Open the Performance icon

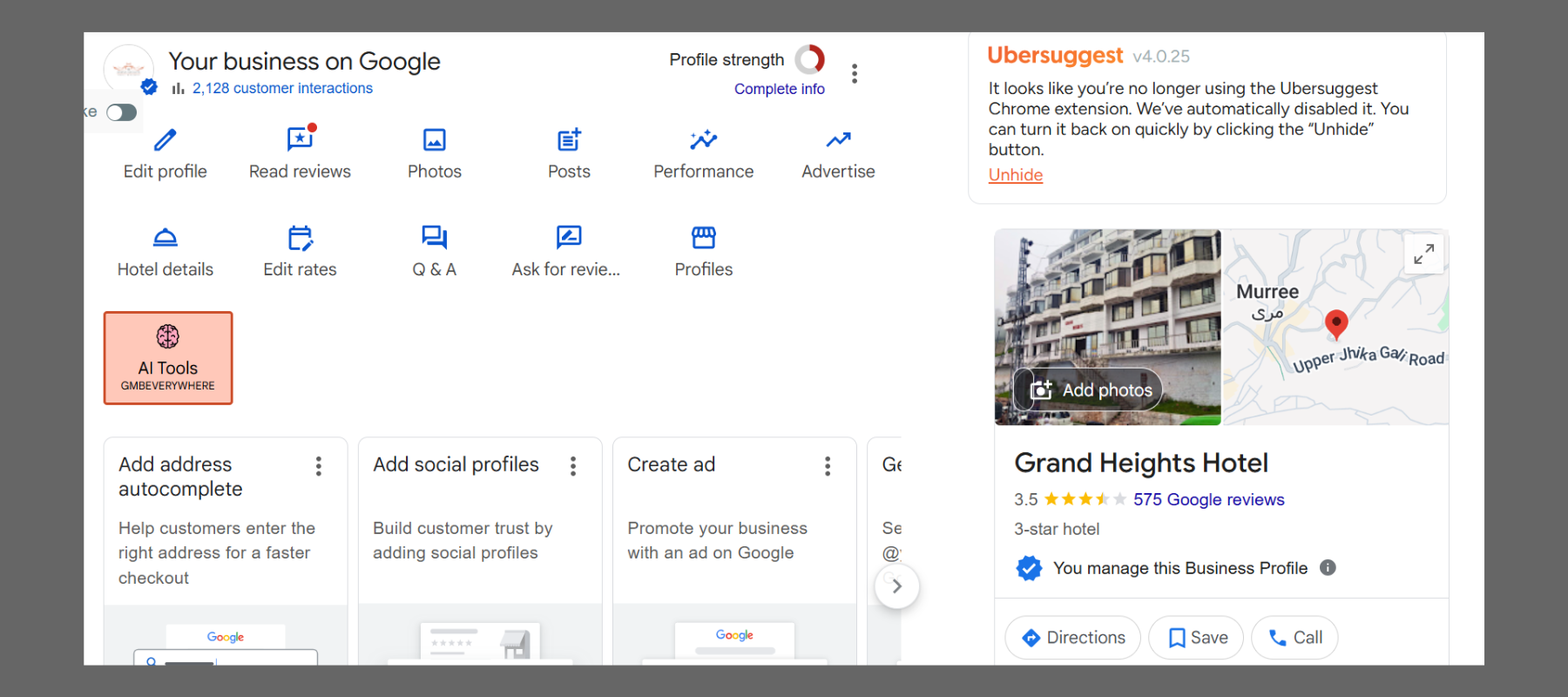[703, 140]
